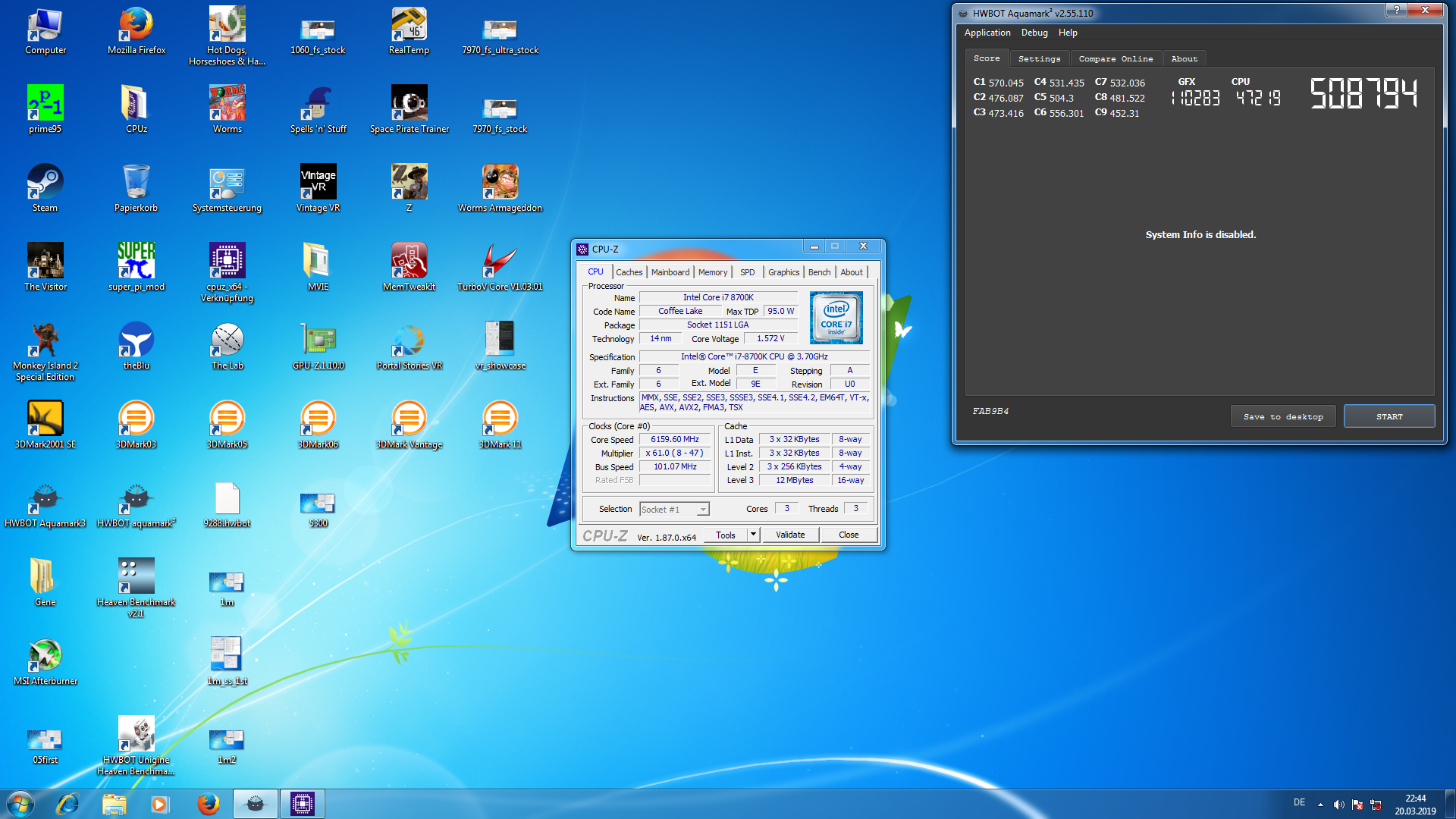Open the Papierkorb recycle bin
Viewport: 1456px width, 819px height.
tap(136, 188)
